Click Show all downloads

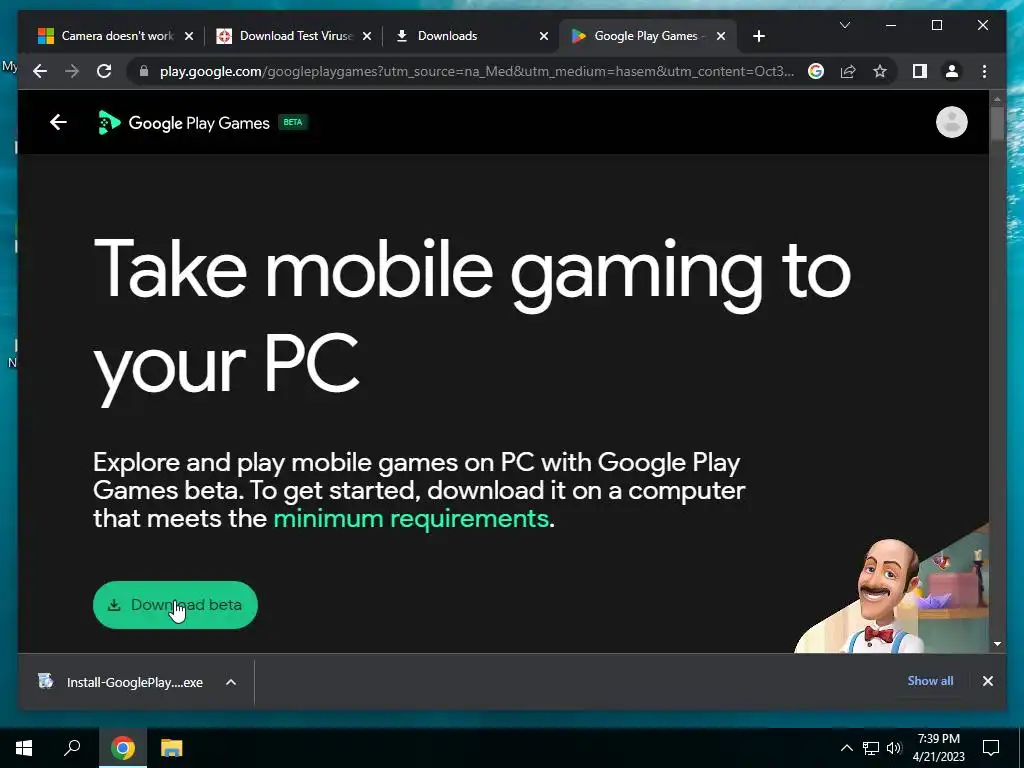pyautogui.click(x=930, y=680)
